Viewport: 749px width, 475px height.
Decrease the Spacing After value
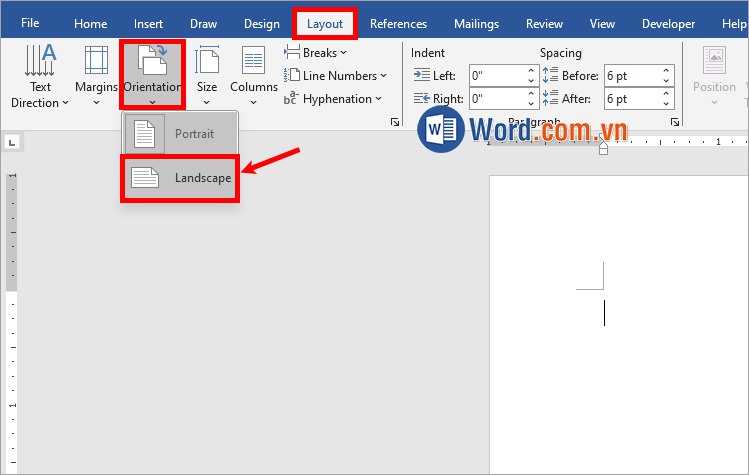click(x=665, y=104)
